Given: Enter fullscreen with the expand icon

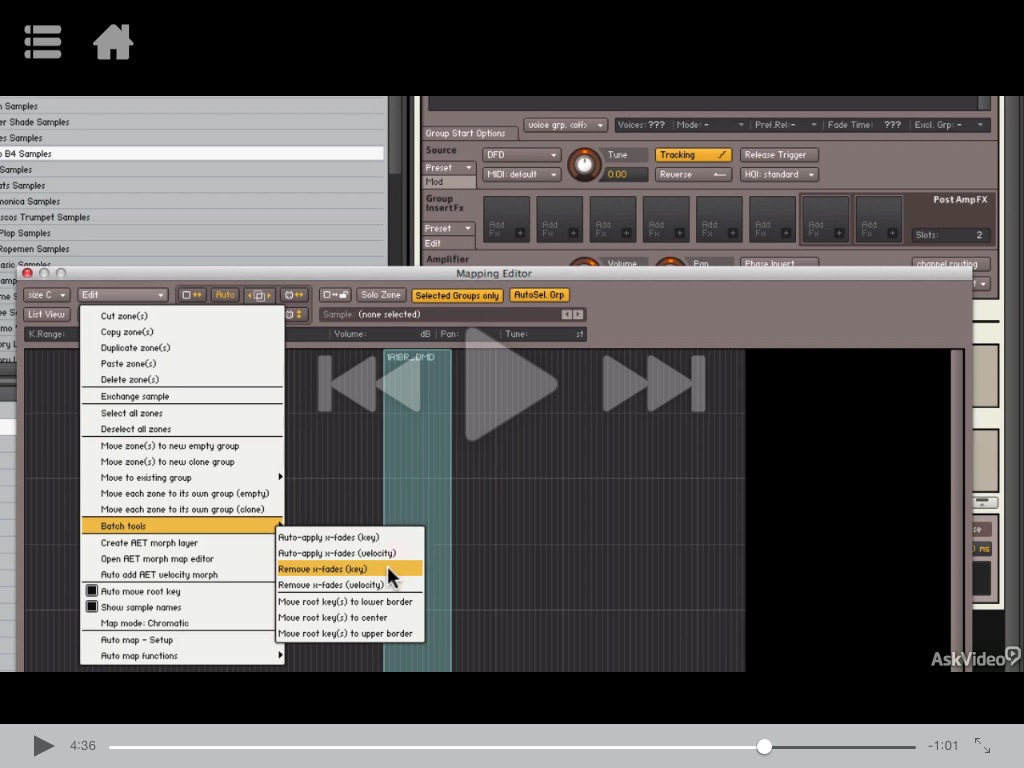Looking at the screenshot, I should [982, 746].
